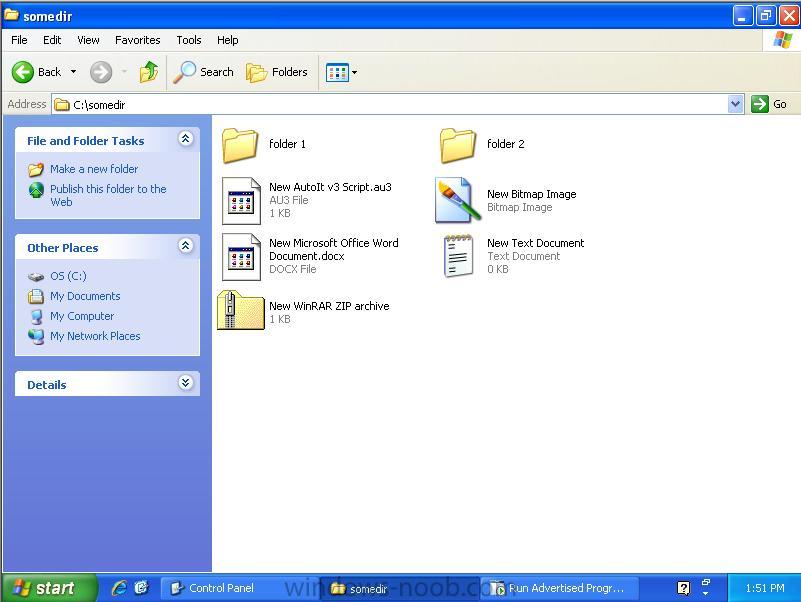Viewport: 801px width, 602px height.
Task: Click the My Computer icon in sidebar
Action: [x=36, y=317]
